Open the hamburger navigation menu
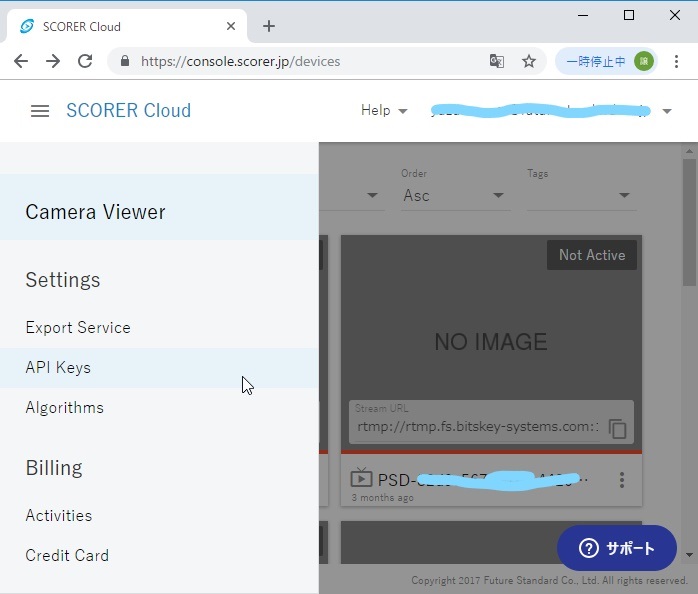 tap(40, 111)
